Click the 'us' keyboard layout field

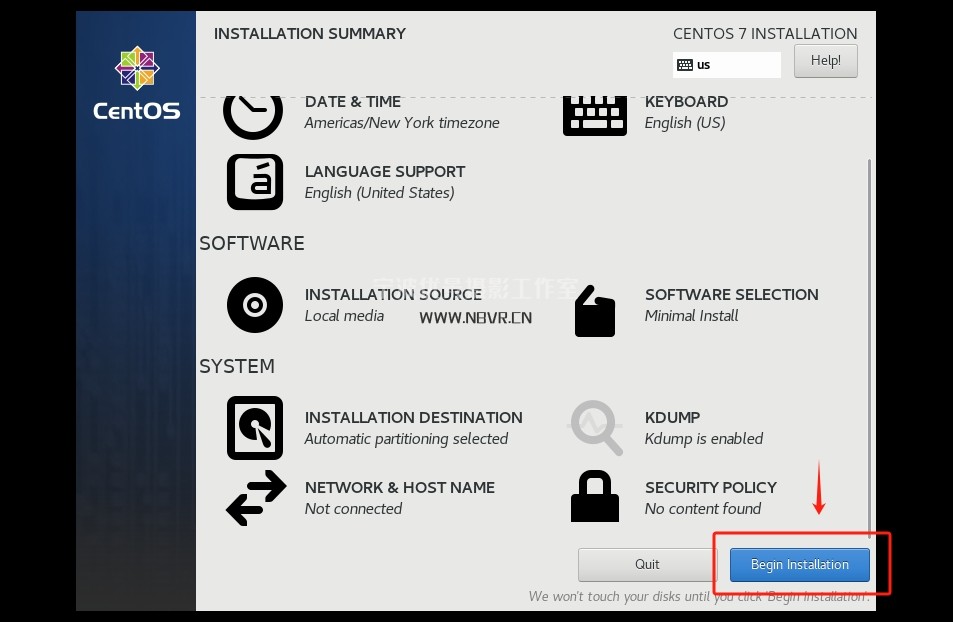pyautogui.click(x=726, y=65)
